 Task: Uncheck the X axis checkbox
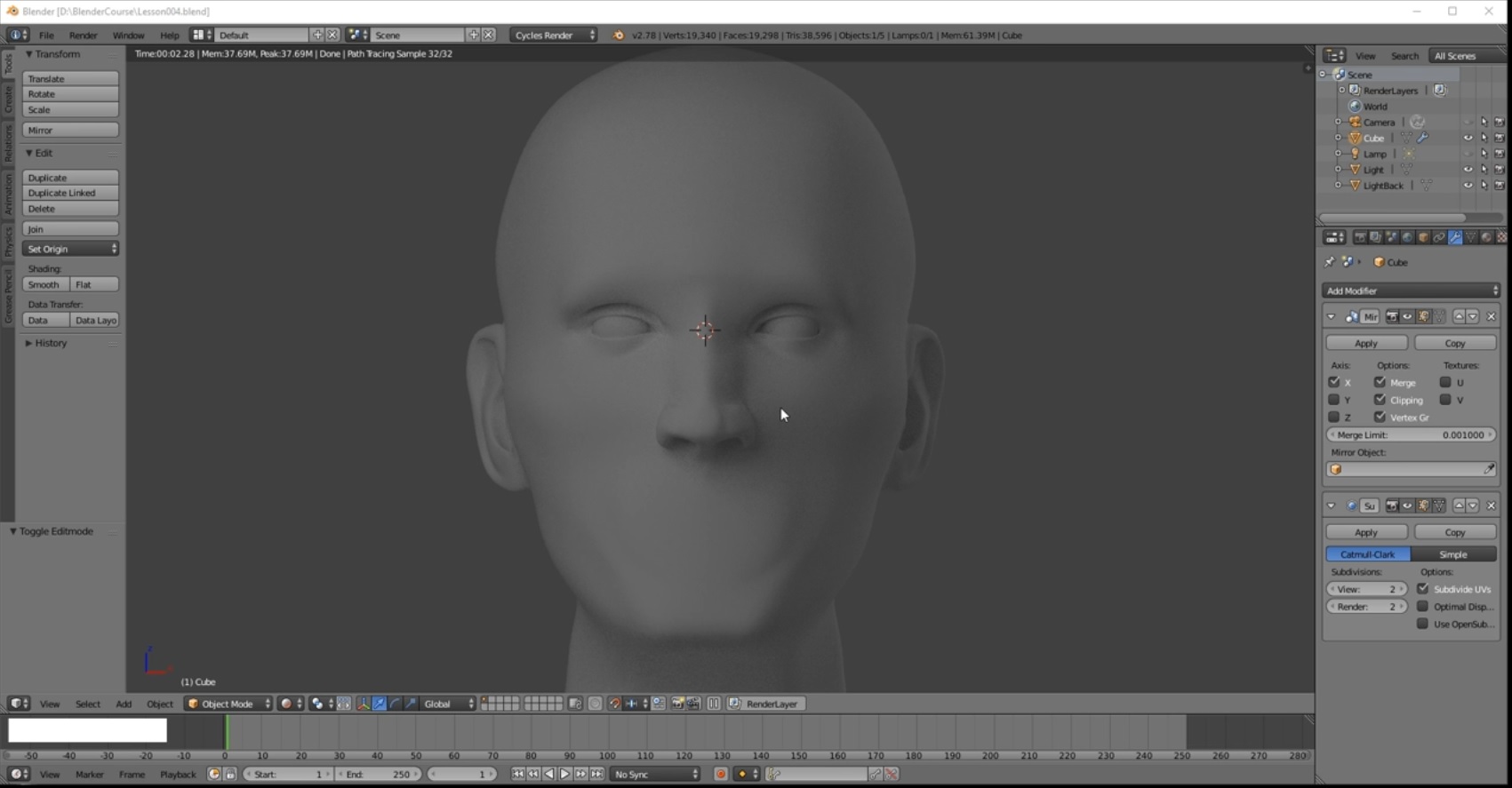point(1333,382)
